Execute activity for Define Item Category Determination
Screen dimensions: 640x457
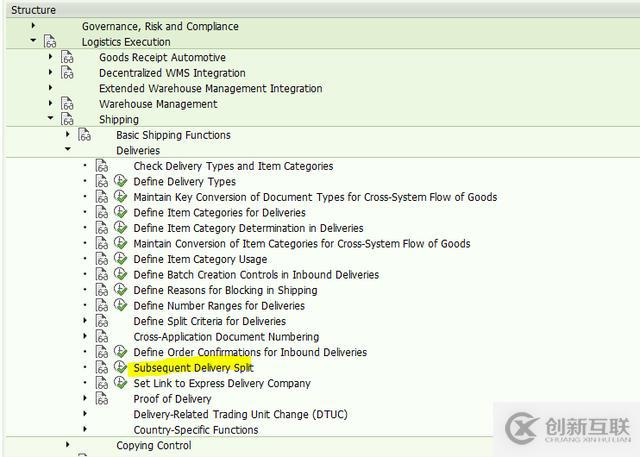coord(120,227)
